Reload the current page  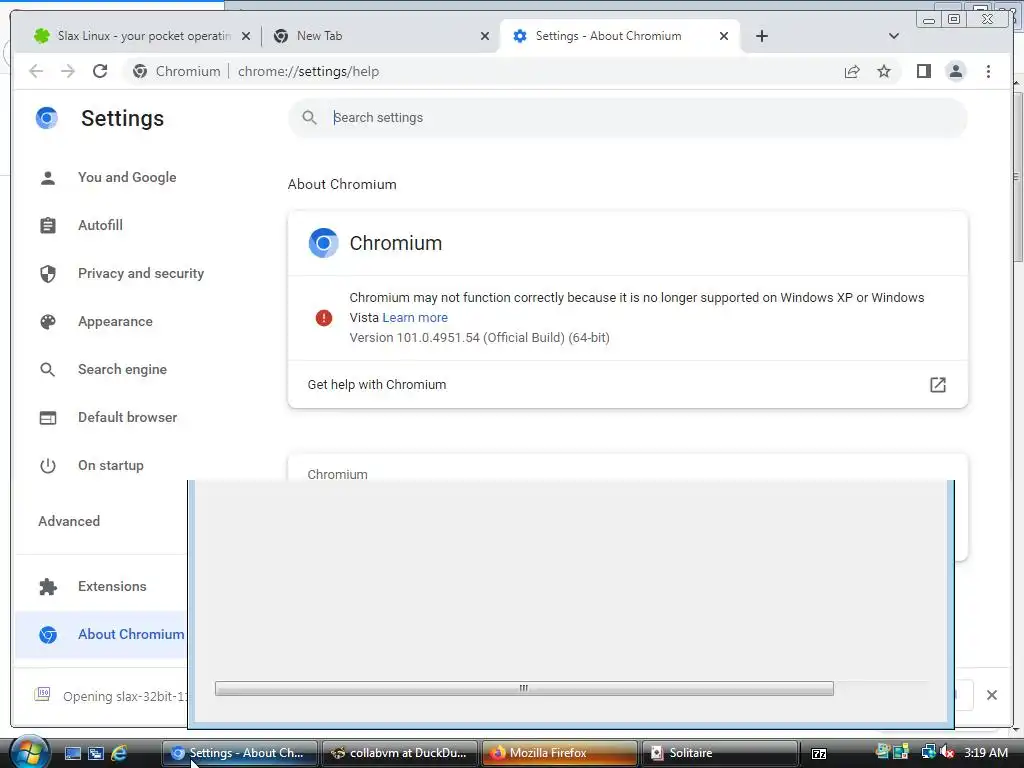(100, 71)
